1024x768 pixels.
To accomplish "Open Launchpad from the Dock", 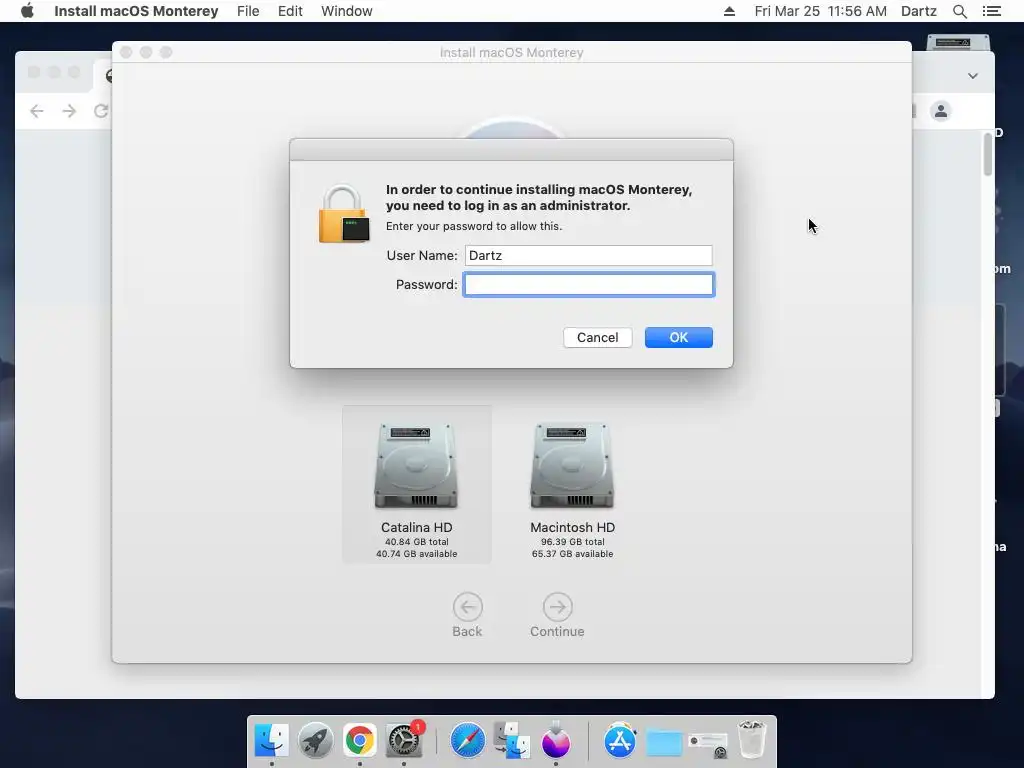I will click(315, 741).
